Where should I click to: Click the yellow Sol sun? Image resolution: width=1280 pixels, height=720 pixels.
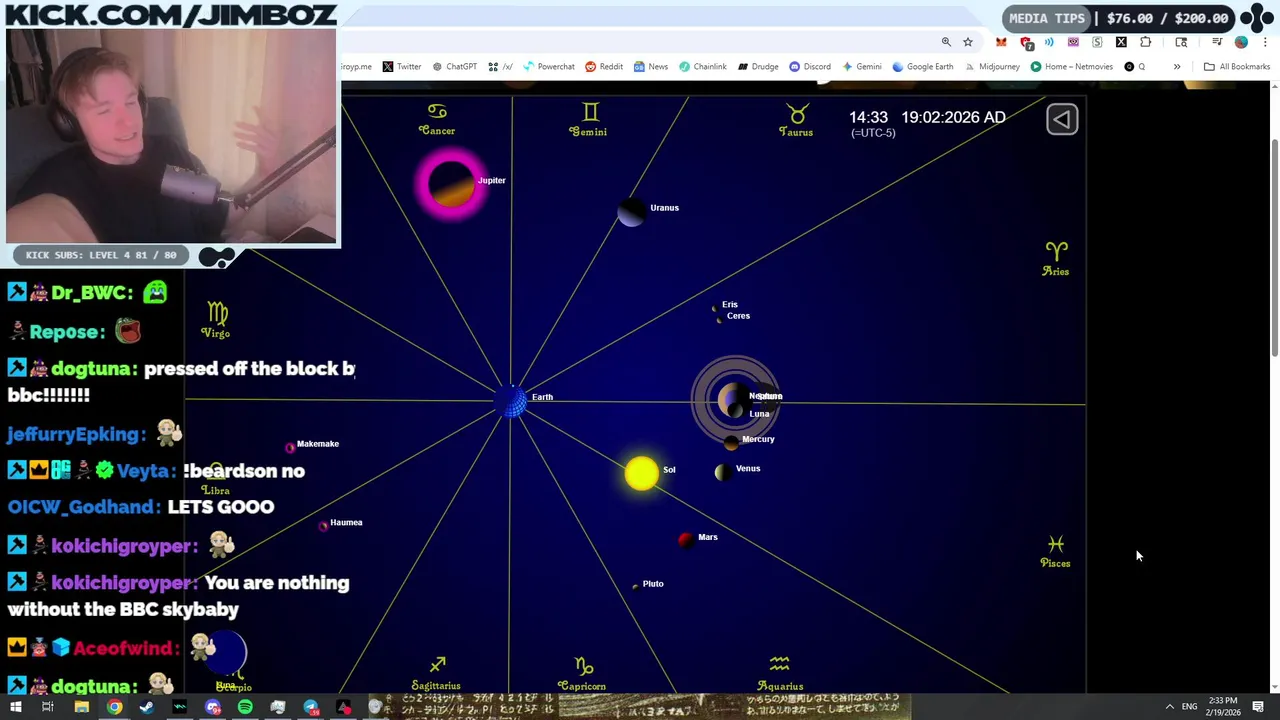[x=642, y=473]
